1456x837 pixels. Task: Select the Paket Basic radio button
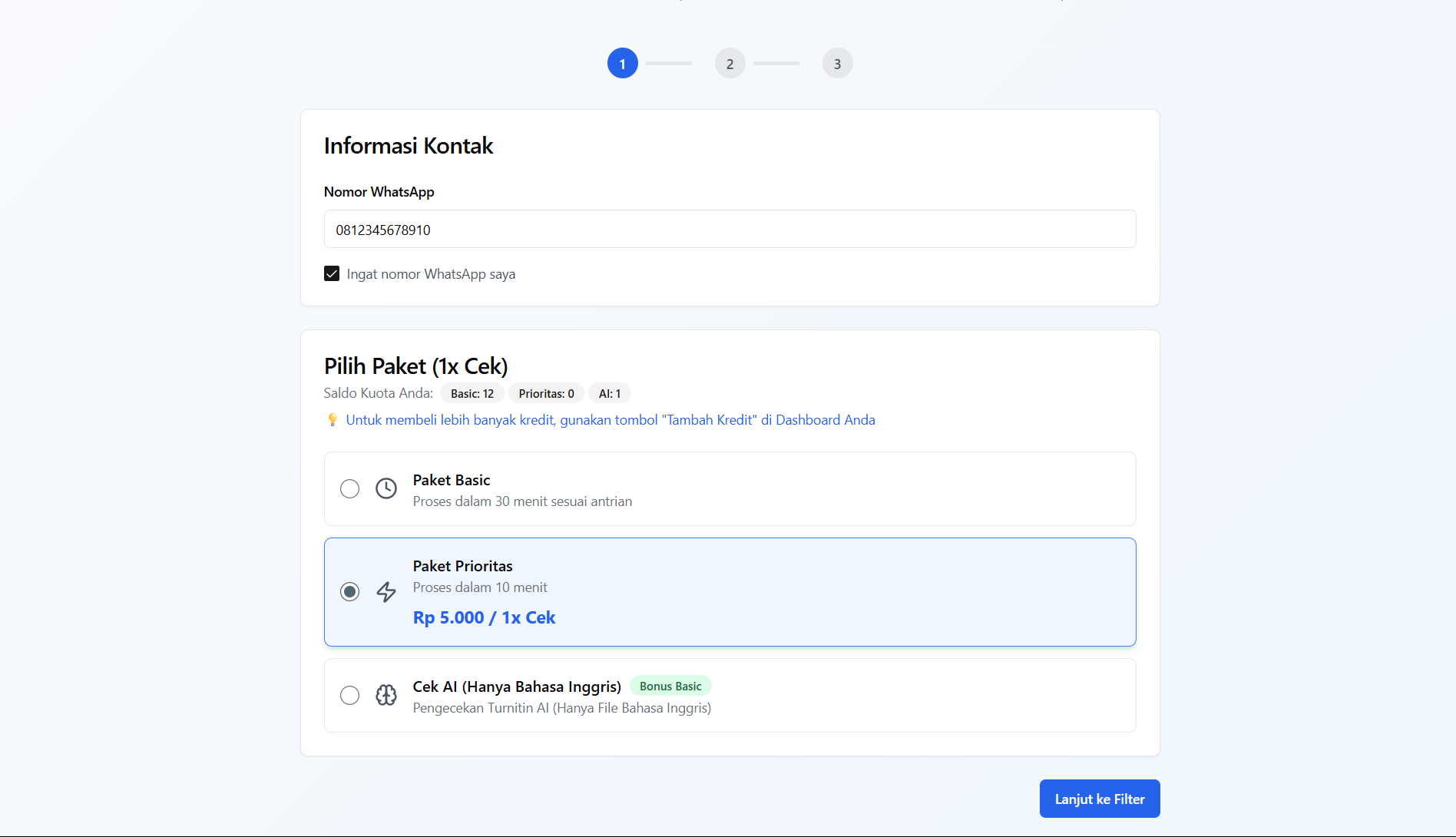349,488
